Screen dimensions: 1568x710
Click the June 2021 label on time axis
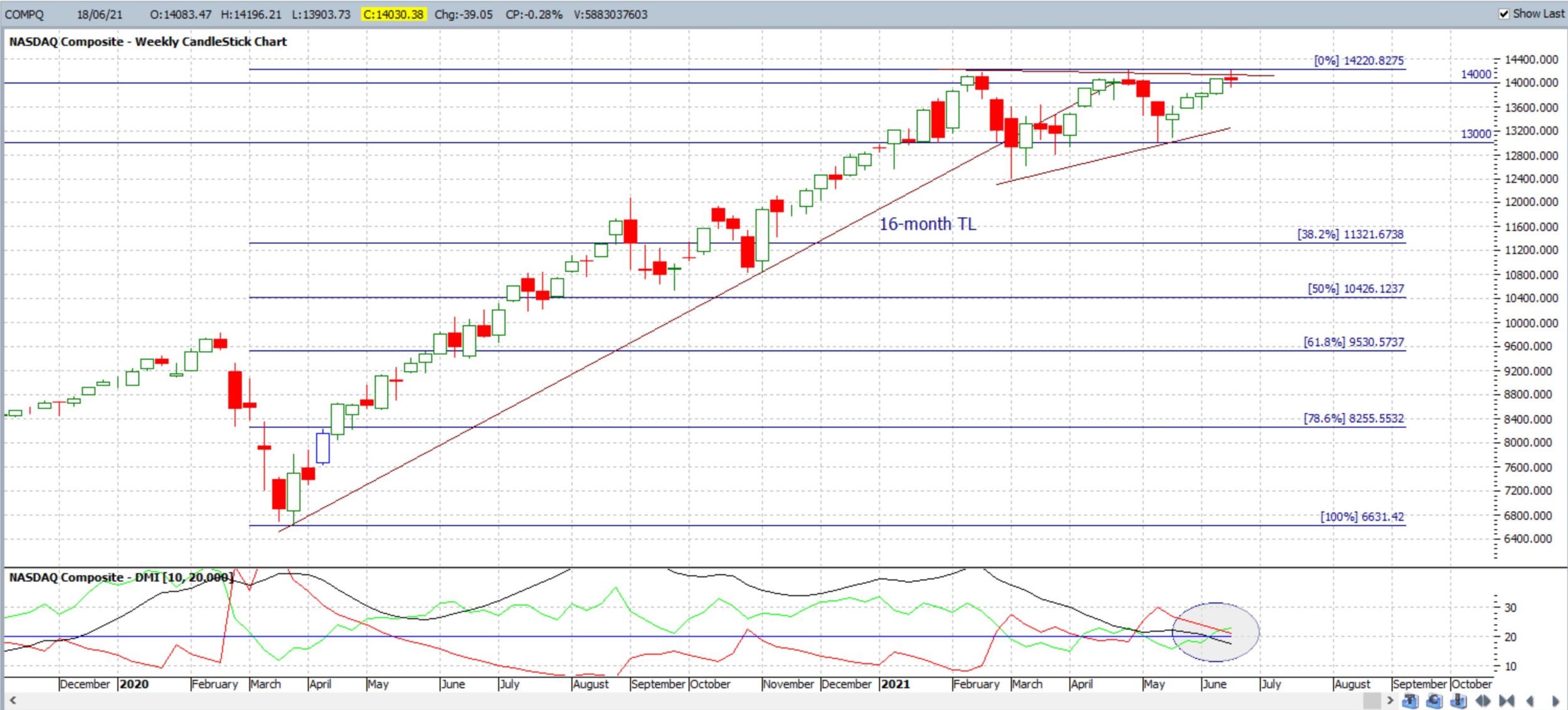pyautogui.click(x=1214, y=684)
